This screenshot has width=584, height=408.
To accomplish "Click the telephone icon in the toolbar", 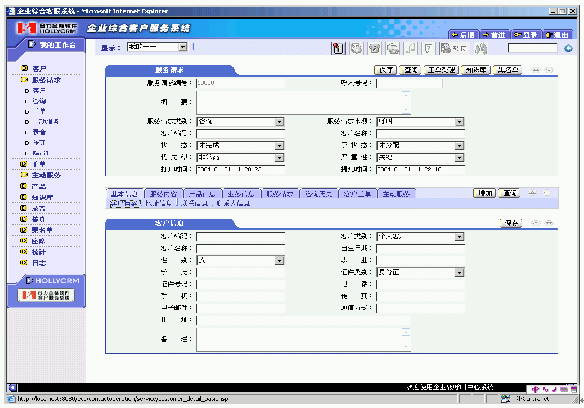I will coord(375,48).
